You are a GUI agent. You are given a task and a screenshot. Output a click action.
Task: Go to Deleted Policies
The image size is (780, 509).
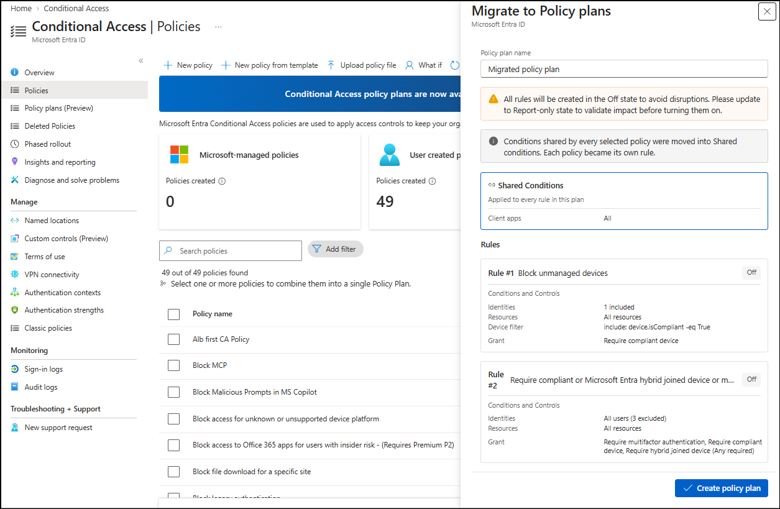[x=50, y=126]
